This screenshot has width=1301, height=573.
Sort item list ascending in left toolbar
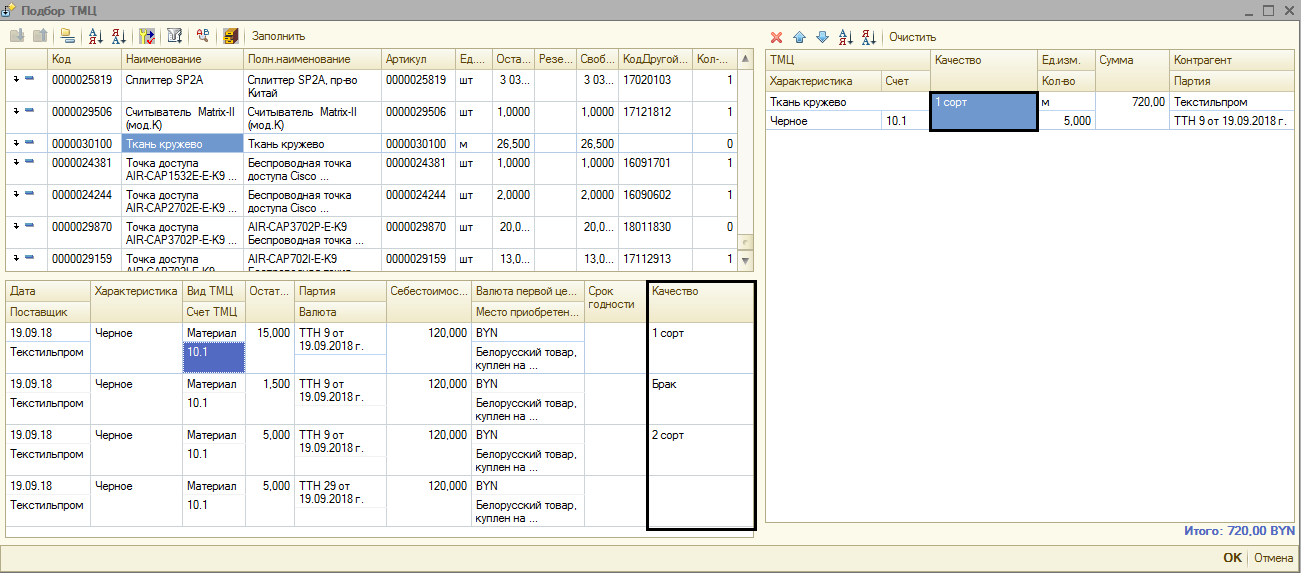(x=96, y=36)
